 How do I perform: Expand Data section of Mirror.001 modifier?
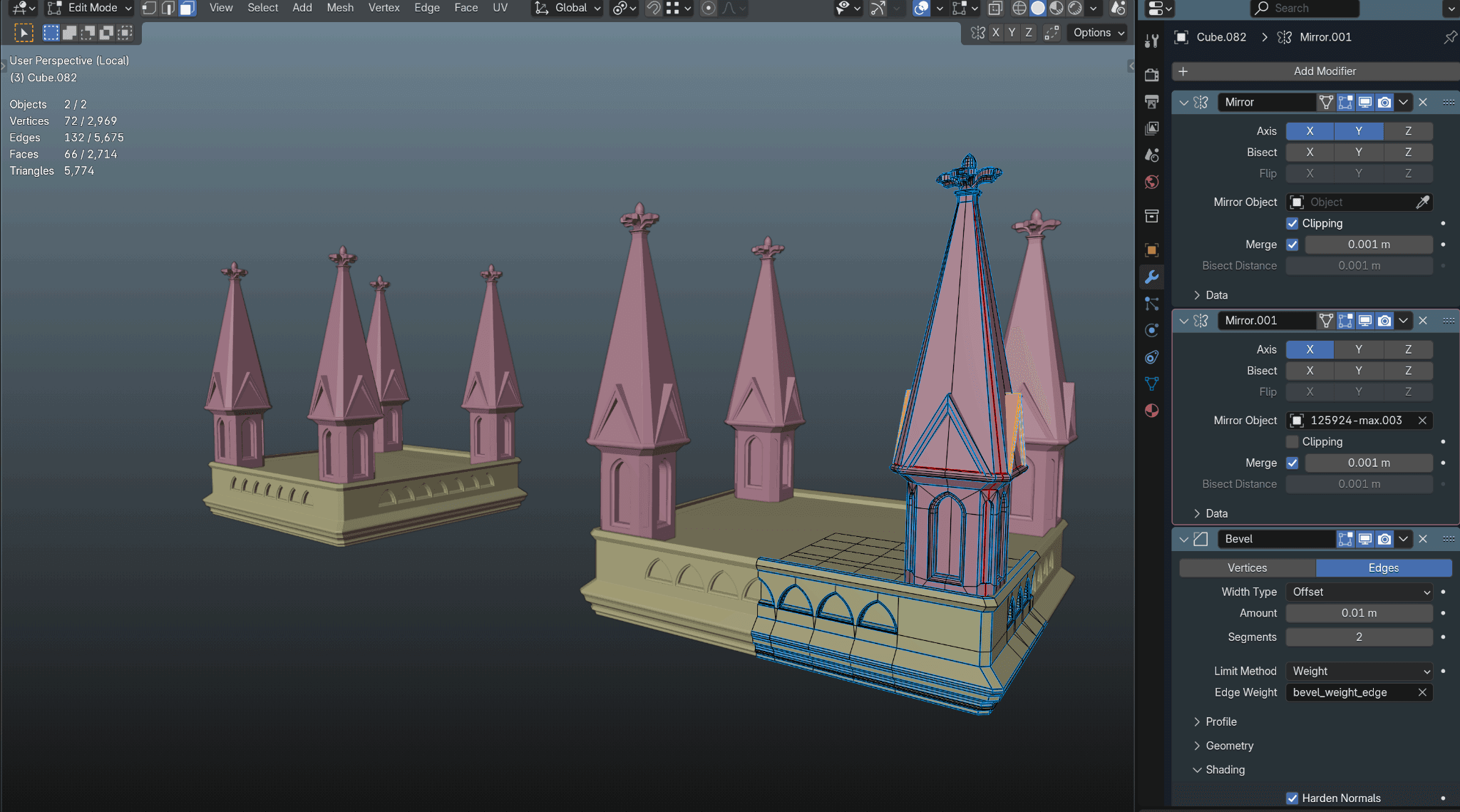[1210, 513]
